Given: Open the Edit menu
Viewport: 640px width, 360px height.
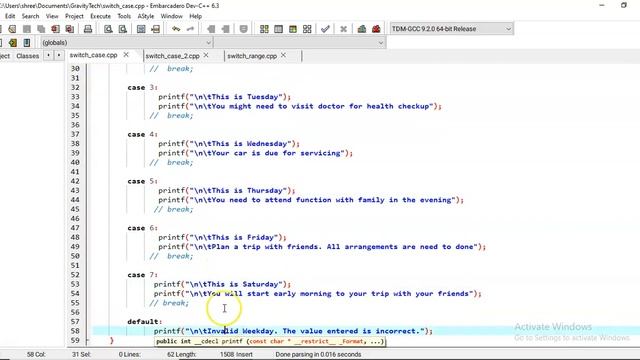Looking at the screenshot, I should pos(10,16).
